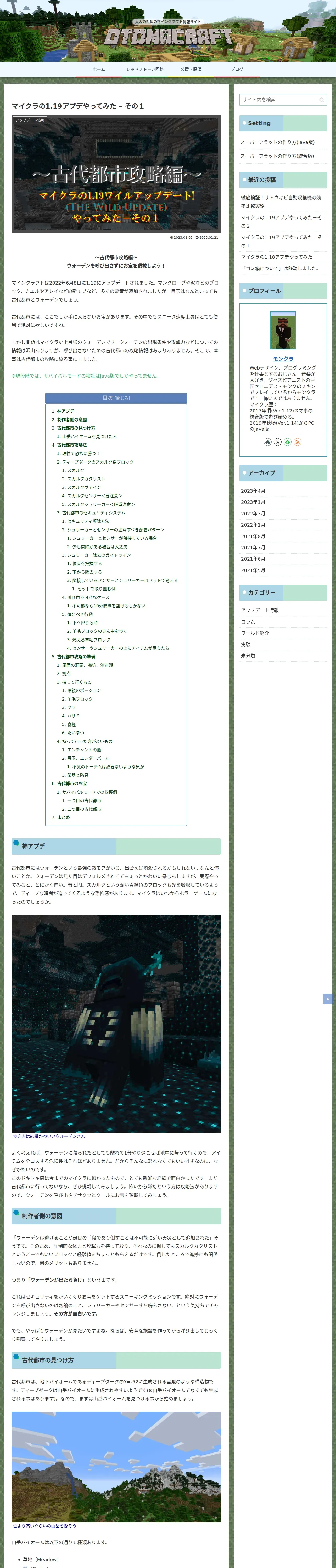Open the ワールド紹介 category
The image size is (336, 1568).
point(255,633)
